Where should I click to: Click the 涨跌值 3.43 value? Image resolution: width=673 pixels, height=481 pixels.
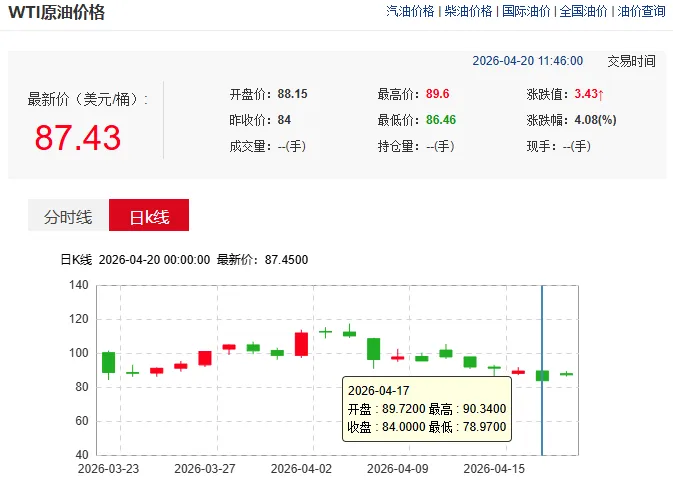pyautogui.click(x=589, y=94)
